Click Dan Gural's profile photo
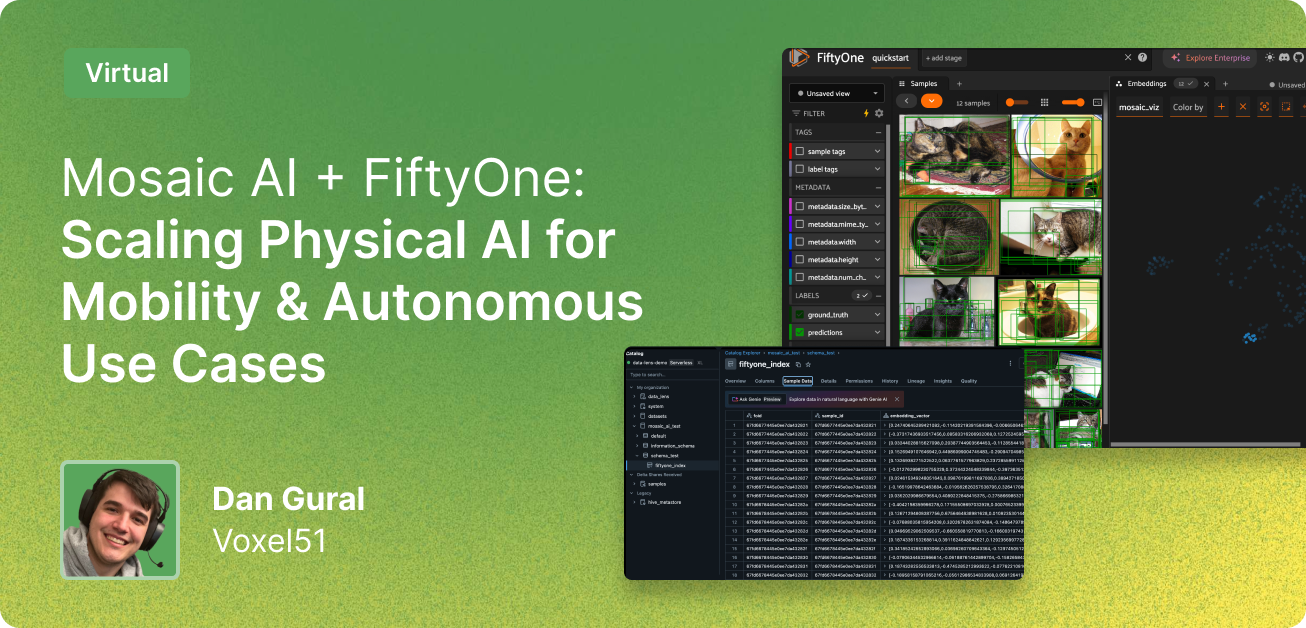 click(x=120, y=520)
